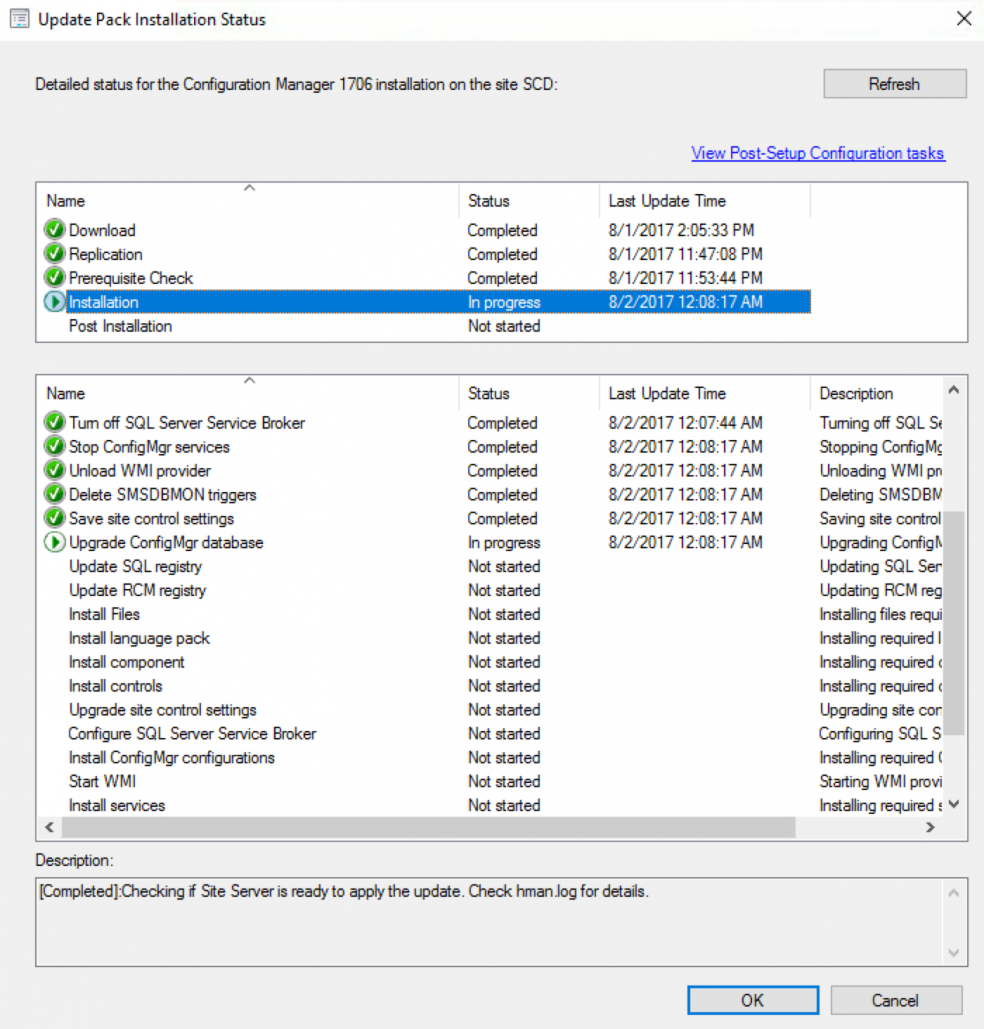
Task: Dismiss the dialog via Cancel
Action: point(896,1000)
